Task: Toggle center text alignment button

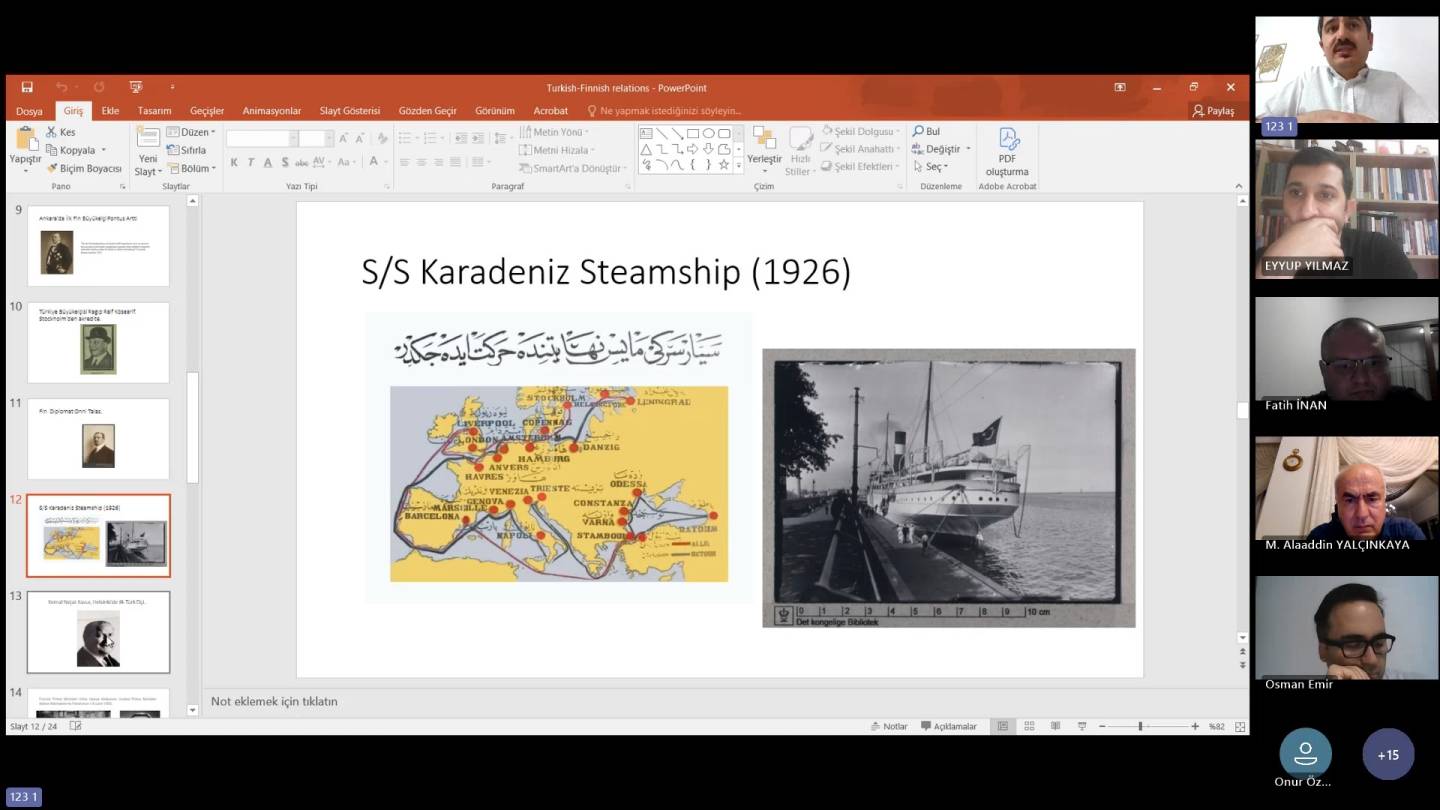Action: tap(421, 162)
